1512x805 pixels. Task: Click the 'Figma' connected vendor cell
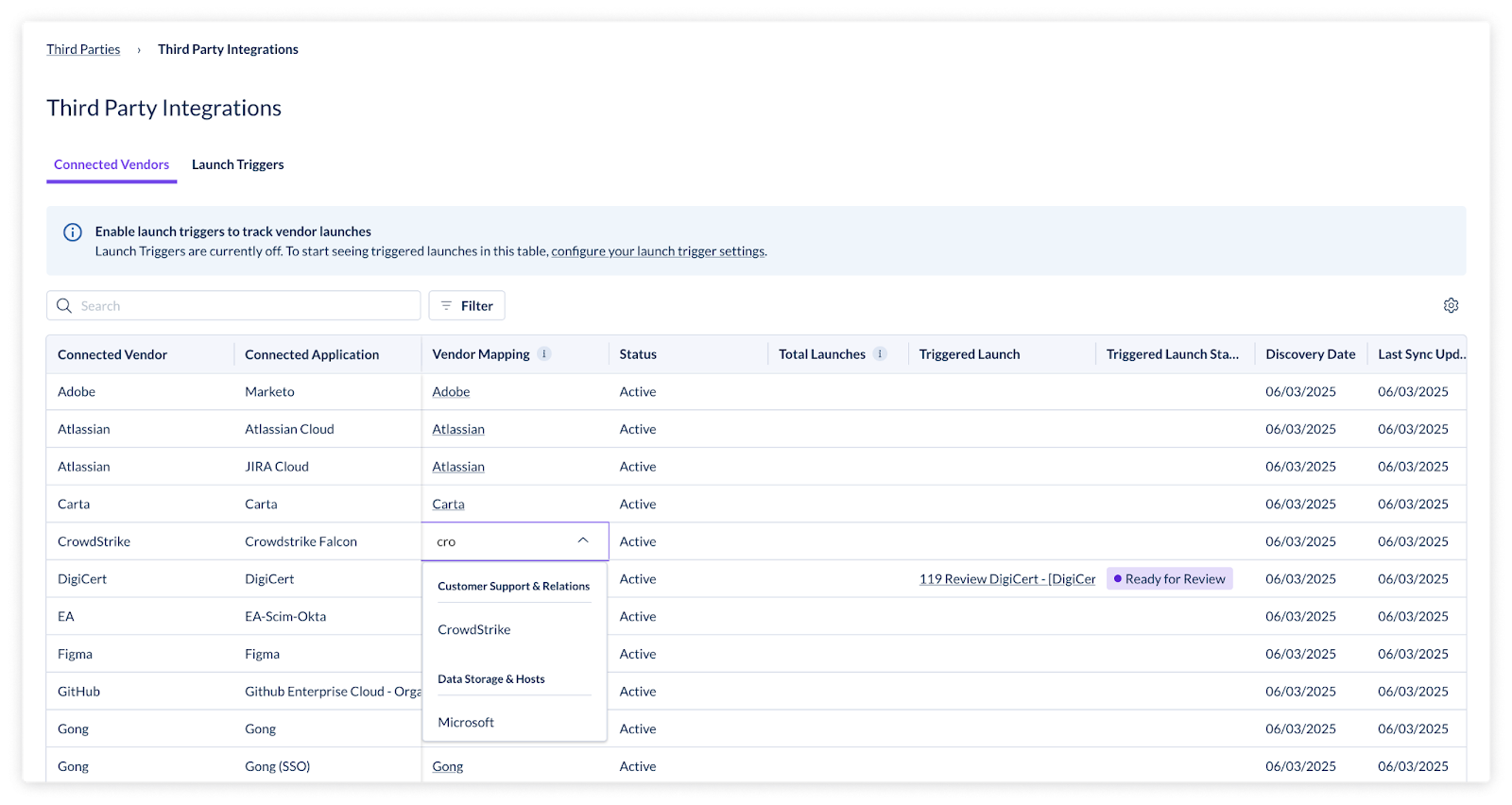75,654
